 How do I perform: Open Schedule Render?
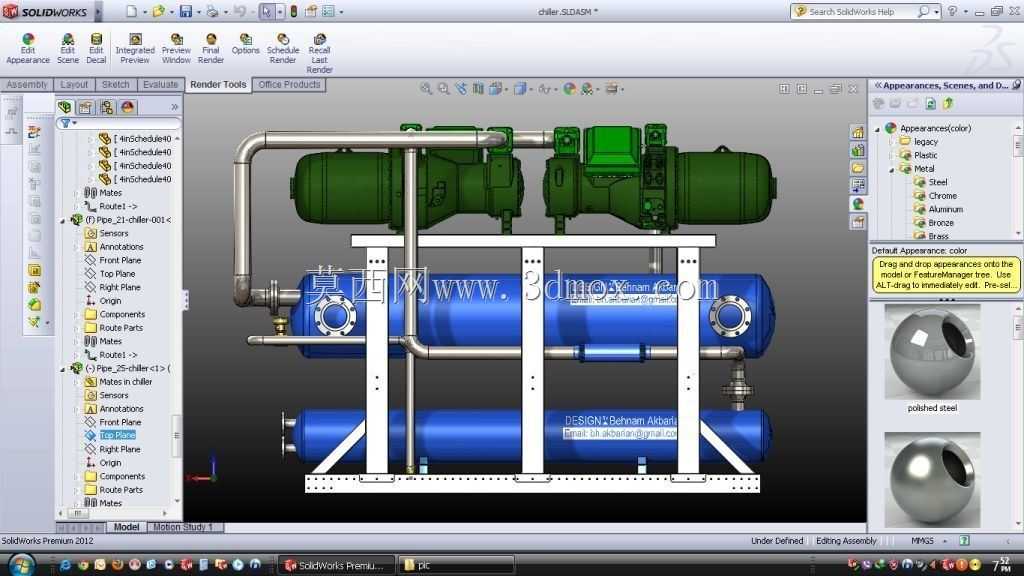pyautogui.click(x=282, y=49)
